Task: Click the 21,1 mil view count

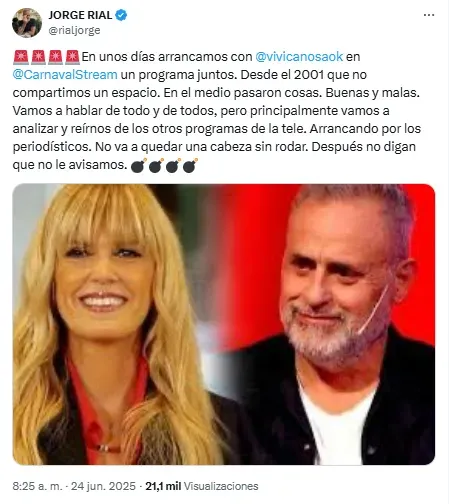Action: click(x=163, y=486)
